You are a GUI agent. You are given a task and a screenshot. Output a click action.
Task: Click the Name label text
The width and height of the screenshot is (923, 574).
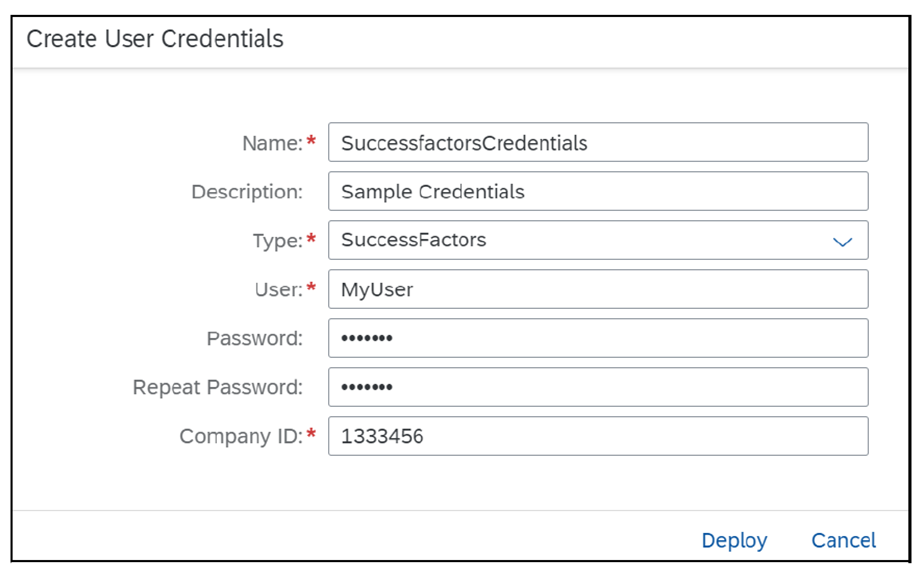(271, 144)
